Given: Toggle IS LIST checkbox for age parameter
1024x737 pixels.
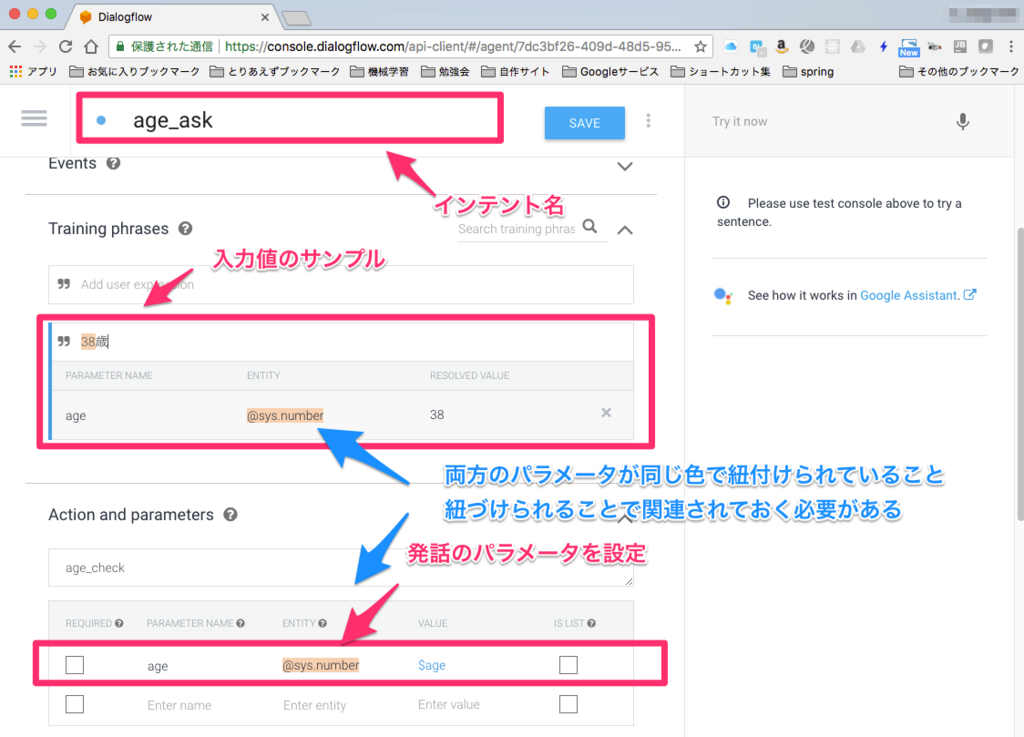Looking at the screenshot, I should tap(568, 665).
